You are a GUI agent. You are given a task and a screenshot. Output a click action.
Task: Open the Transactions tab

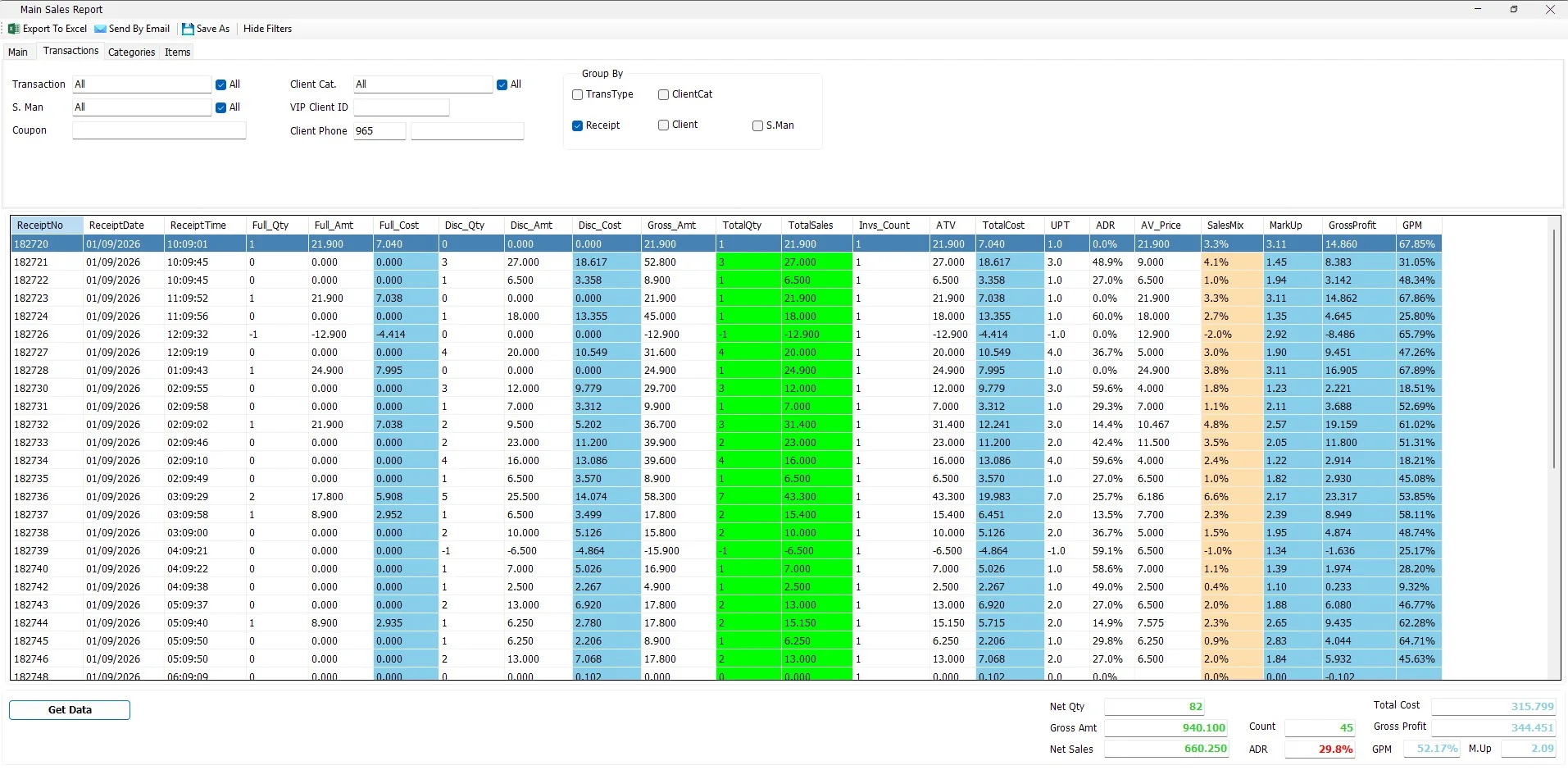(x=70, y=51)
